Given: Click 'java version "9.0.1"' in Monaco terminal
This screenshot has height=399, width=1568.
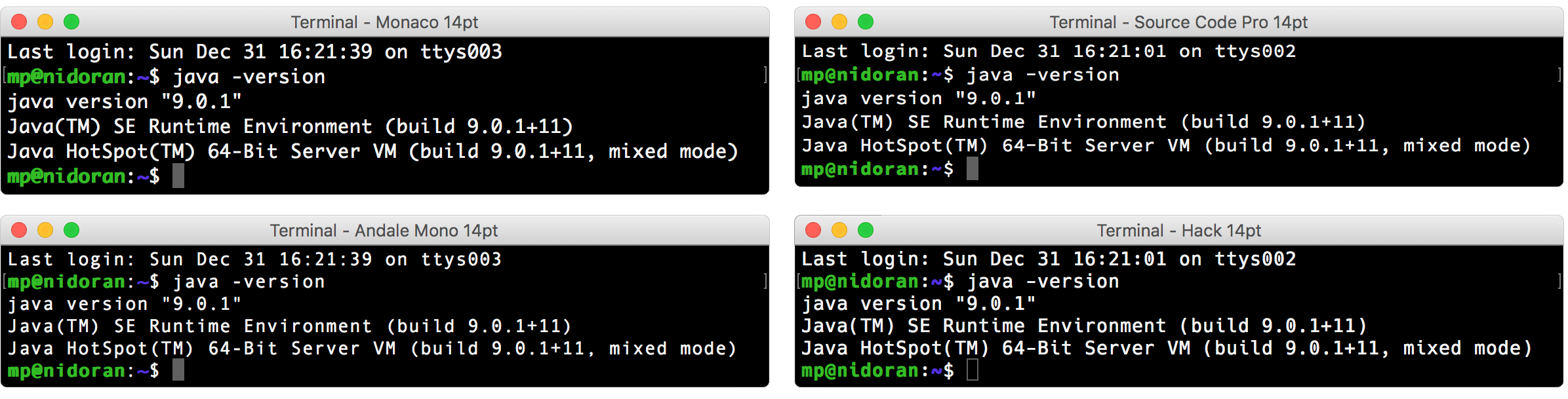Looking at the screenshot, I should pyautogui.click(x=125, y=102).
